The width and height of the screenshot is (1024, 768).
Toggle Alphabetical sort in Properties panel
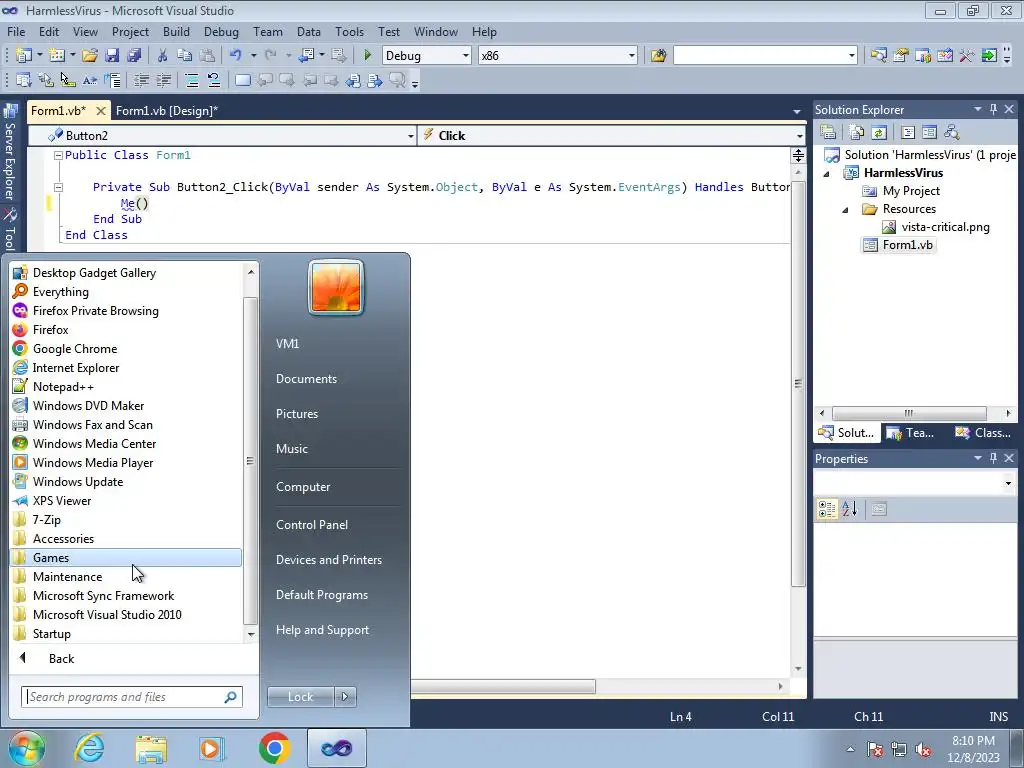point(849,509)
